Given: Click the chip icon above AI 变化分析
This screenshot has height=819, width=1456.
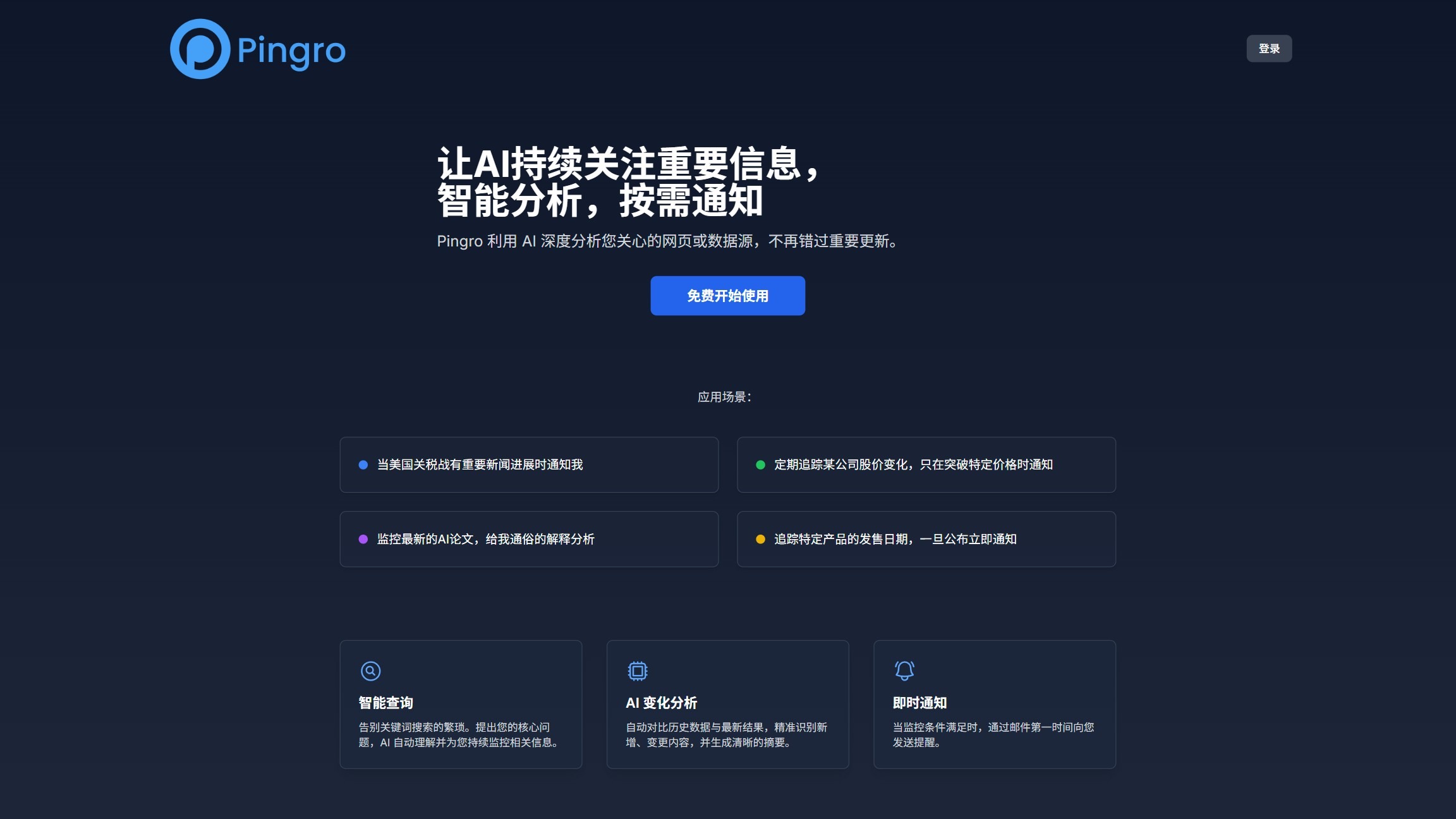Looking at the screenshot, I should 638,670.
